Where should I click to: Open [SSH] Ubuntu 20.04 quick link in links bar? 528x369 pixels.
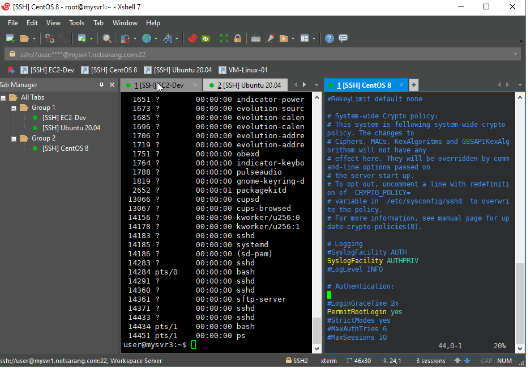pos(178,70)
